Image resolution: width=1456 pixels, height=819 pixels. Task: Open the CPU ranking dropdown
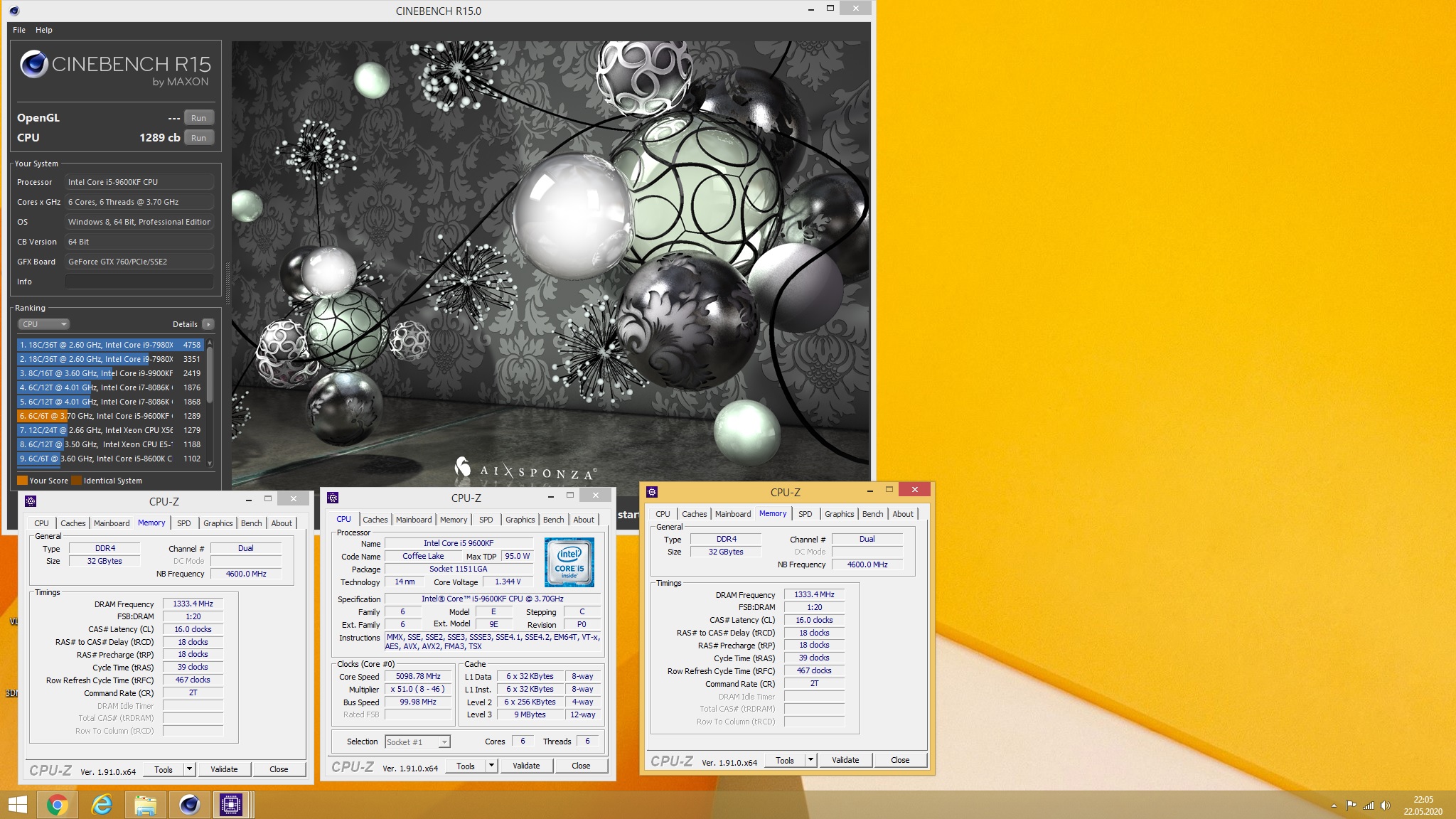tap(43, 324)
